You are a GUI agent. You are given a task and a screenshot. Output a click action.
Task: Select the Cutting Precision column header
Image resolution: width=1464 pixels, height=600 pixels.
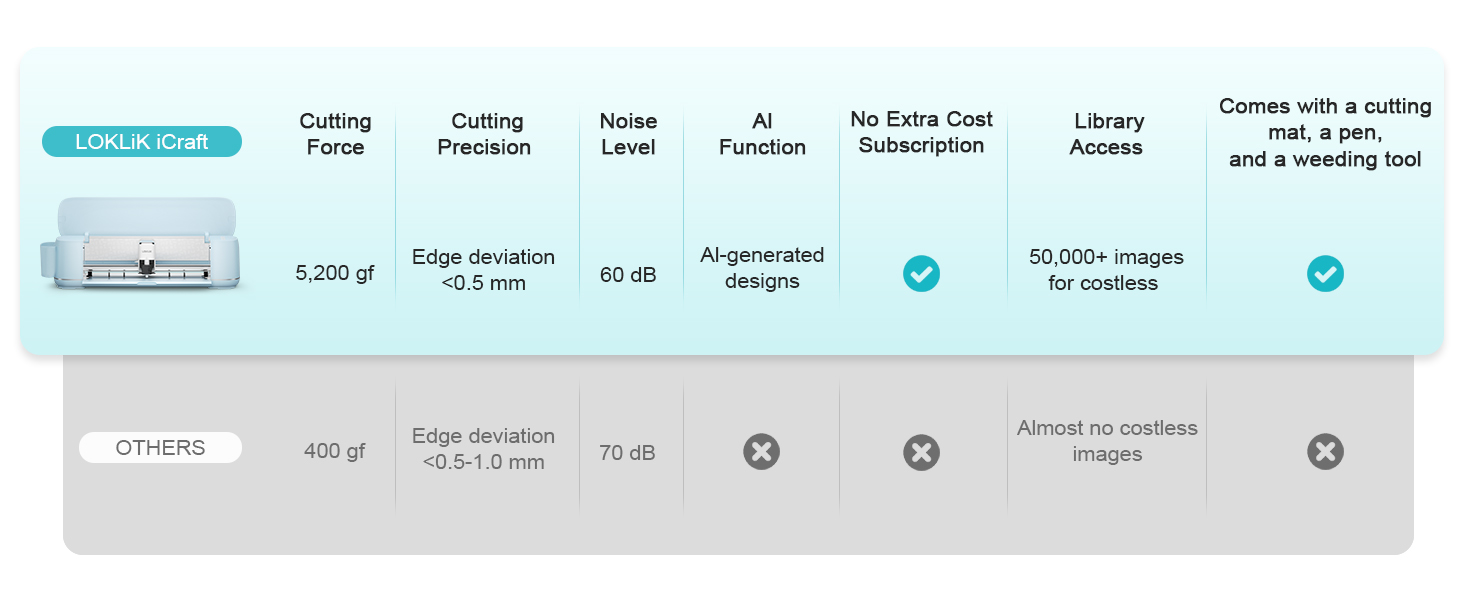(486, 134)
